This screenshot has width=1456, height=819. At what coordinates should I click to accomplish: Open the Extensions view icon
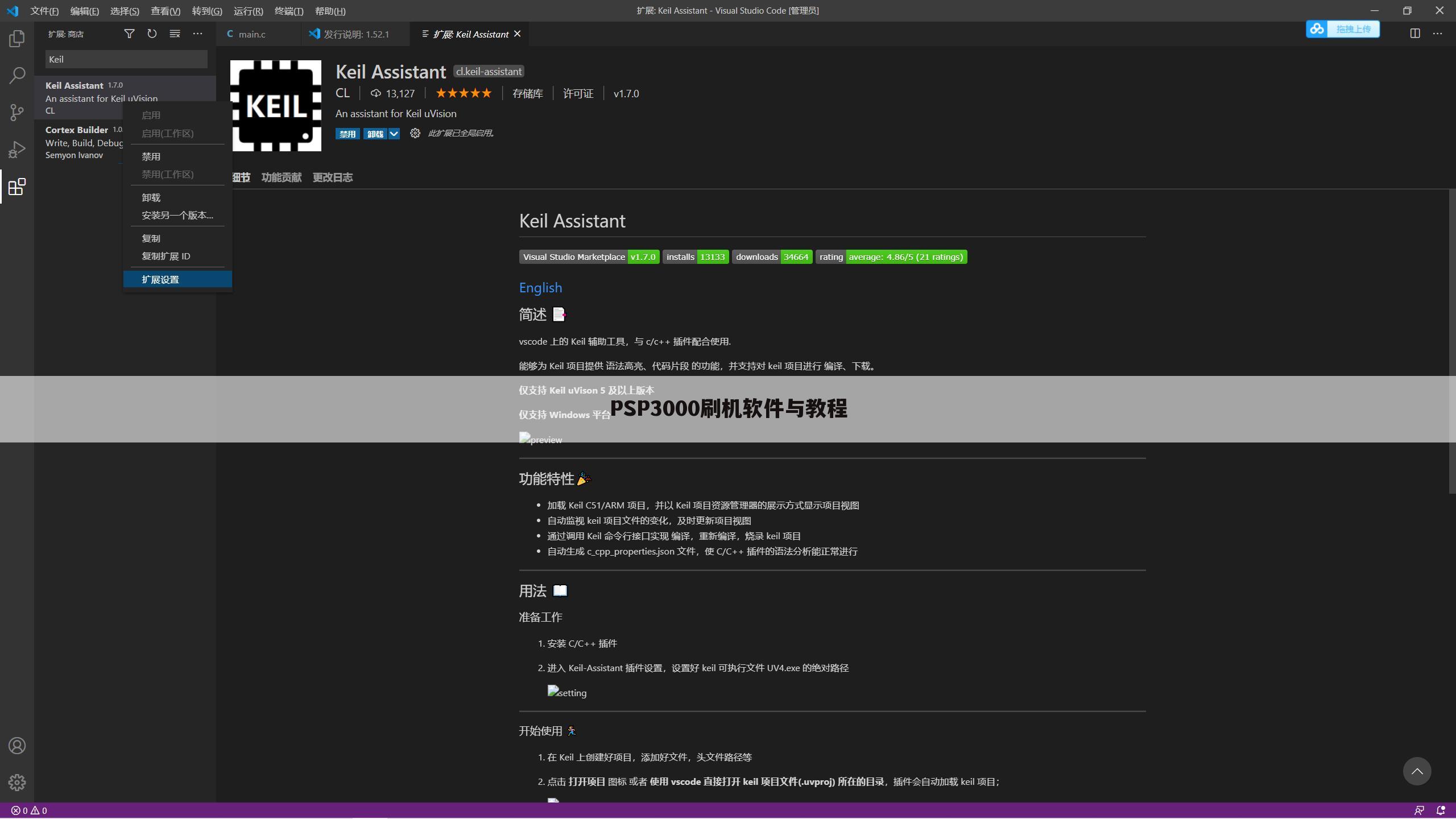[x=17, y=187]
